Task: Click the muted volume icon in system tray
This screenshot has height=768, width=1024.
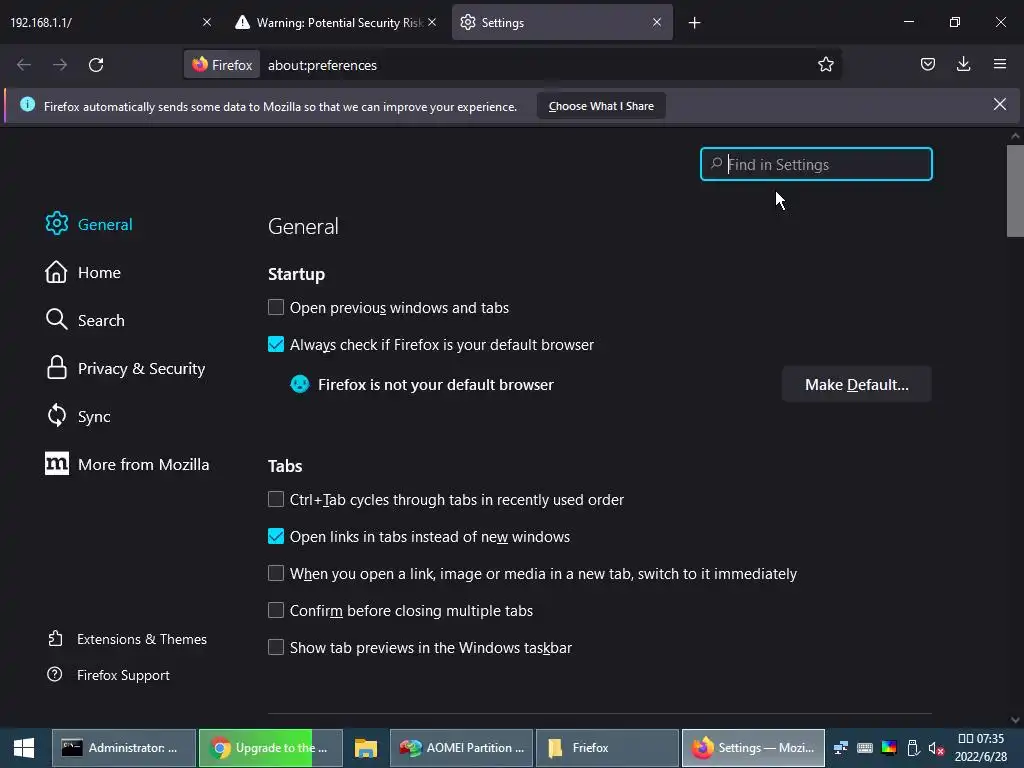Action: (x=936, y=748)
